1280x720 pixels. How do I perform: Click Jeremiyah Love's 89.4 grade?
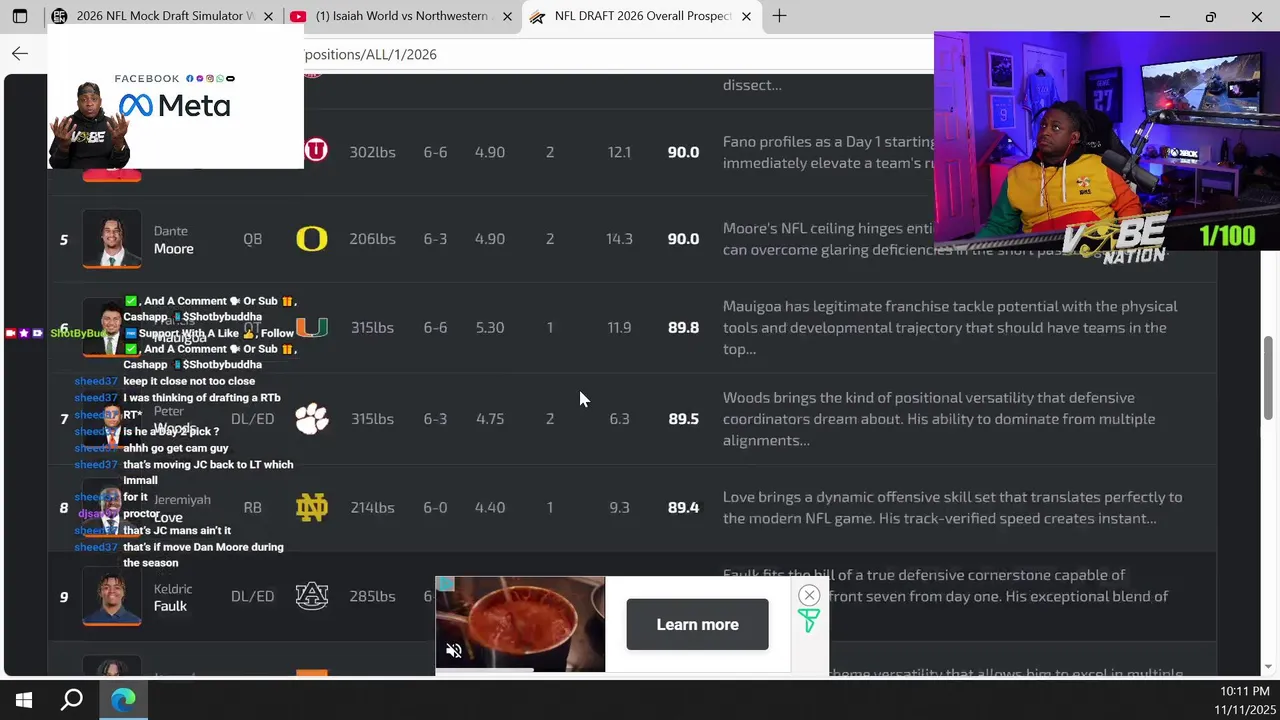(684, 507)
